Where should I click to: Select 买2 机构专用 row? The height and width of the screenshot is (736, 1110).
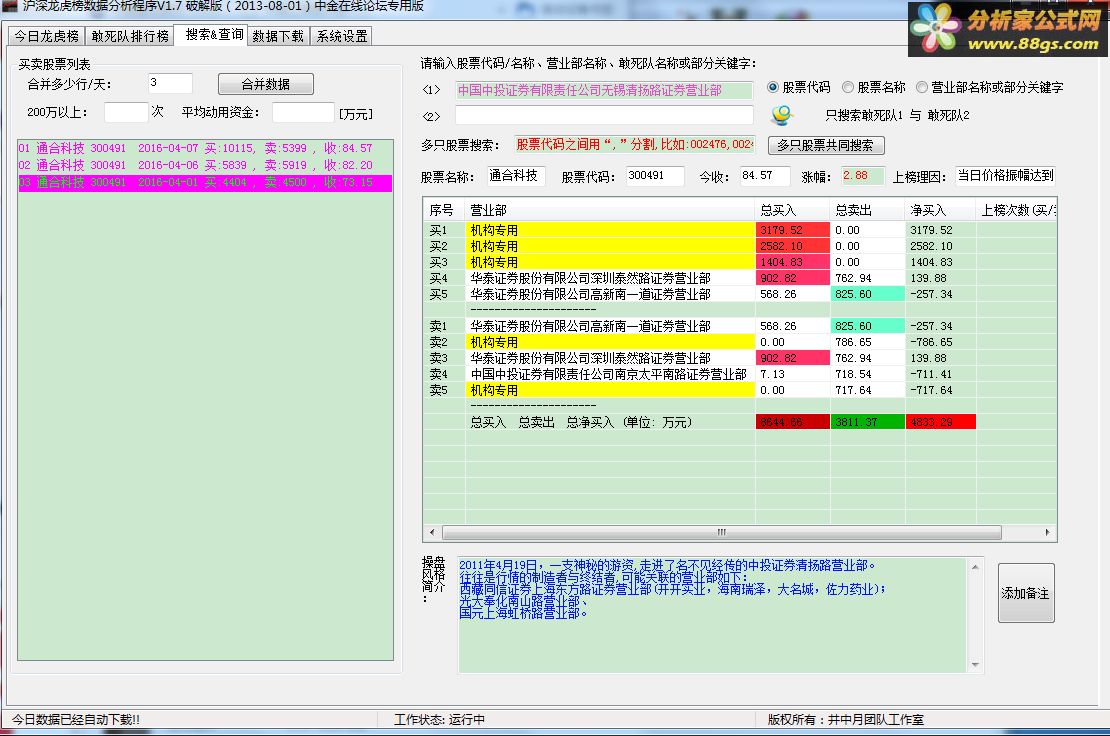click(x=740, y=246)
